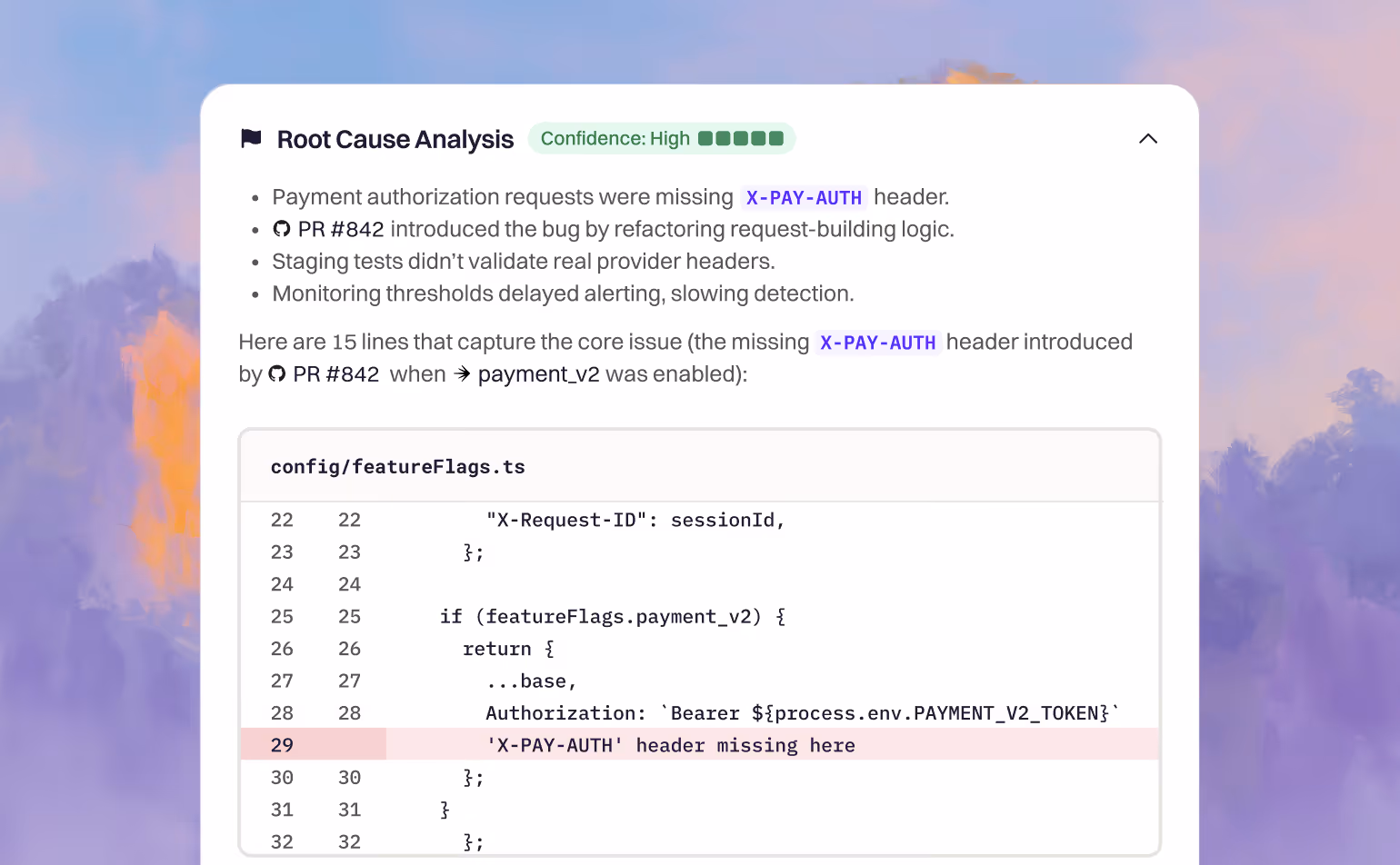Screen dimensions: 1400x865
Task: Click the '...base,' code line
Action: [531, 681]
